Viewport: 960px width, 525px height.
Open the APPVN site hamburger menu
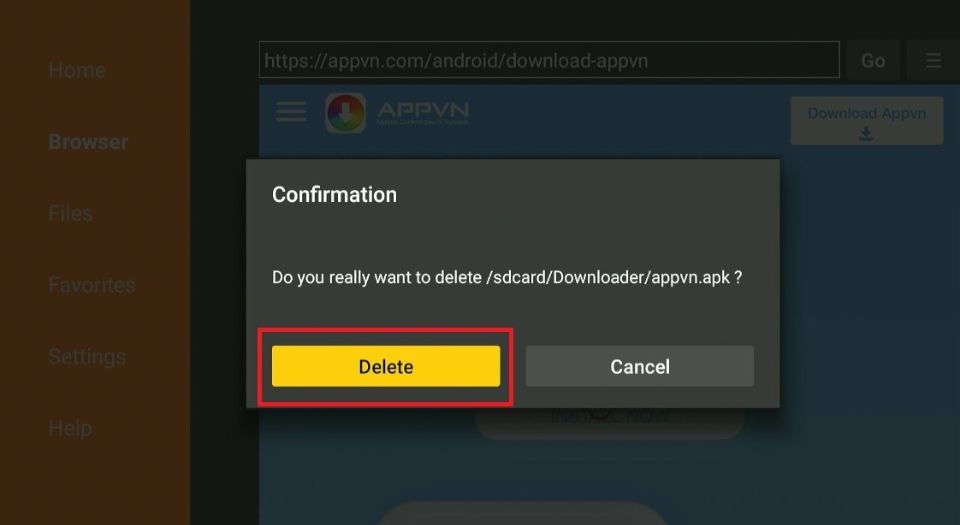pos(291,111)
